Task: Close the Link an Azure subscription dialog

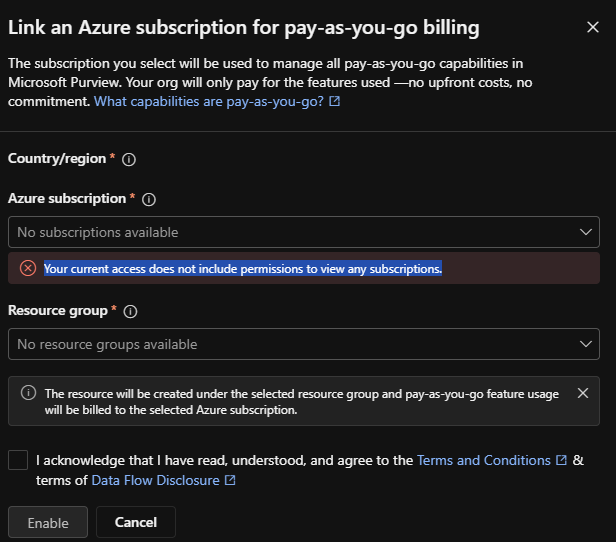Action: 593,27
